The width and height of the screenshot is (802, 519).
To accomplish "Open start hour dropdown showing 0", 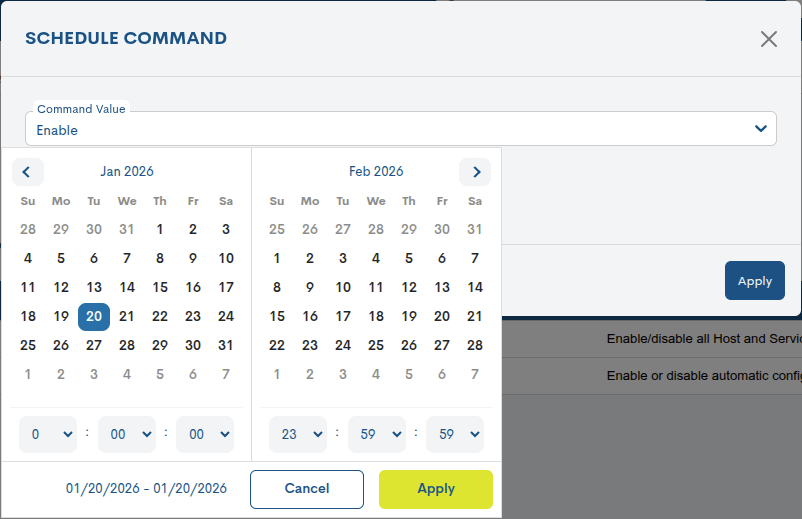I will 48,434.
